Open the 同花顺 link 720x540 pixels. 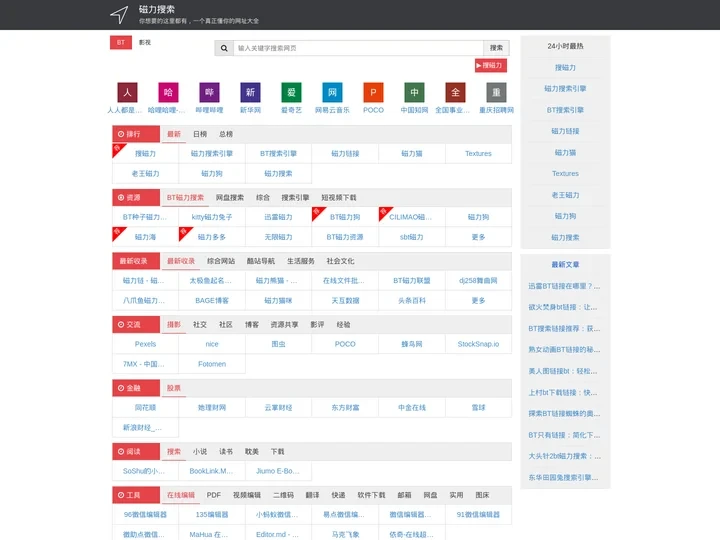[146, 407]
